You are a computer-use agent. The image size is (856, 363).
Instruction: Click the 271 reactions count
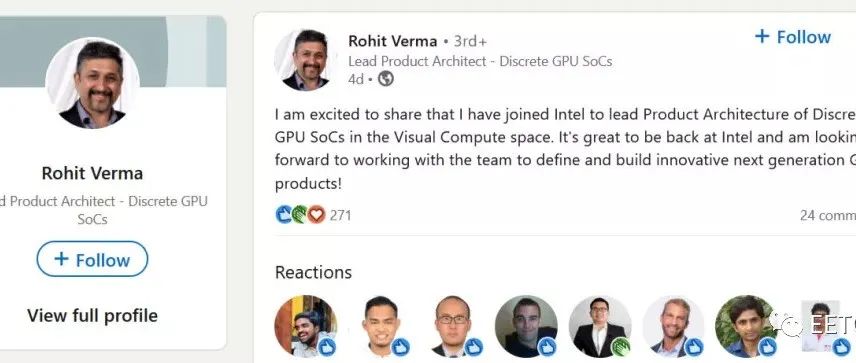tap(340, 215)
